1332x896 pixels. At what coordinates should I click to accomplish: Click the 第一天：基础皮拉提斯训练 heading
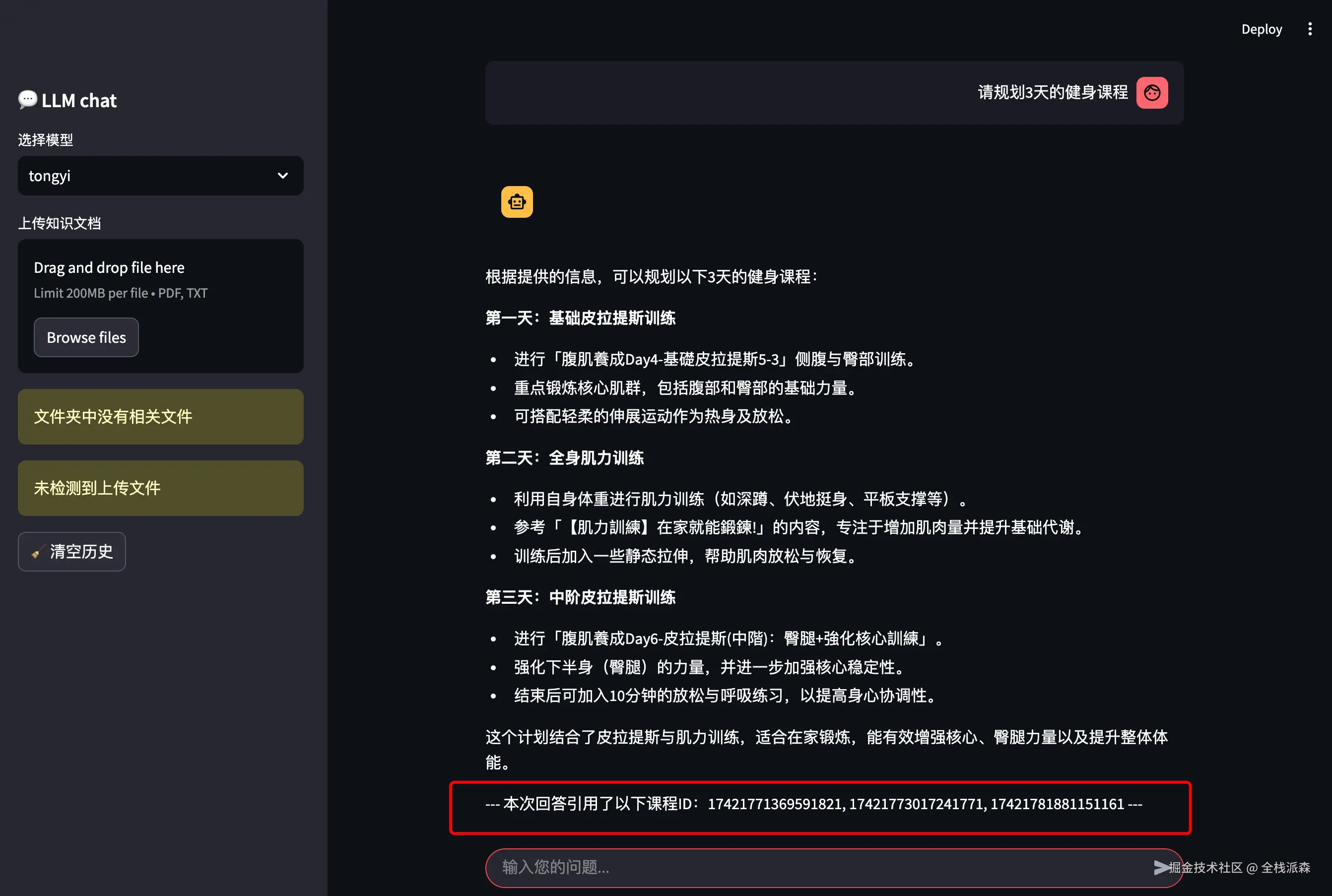pos(580,319)
